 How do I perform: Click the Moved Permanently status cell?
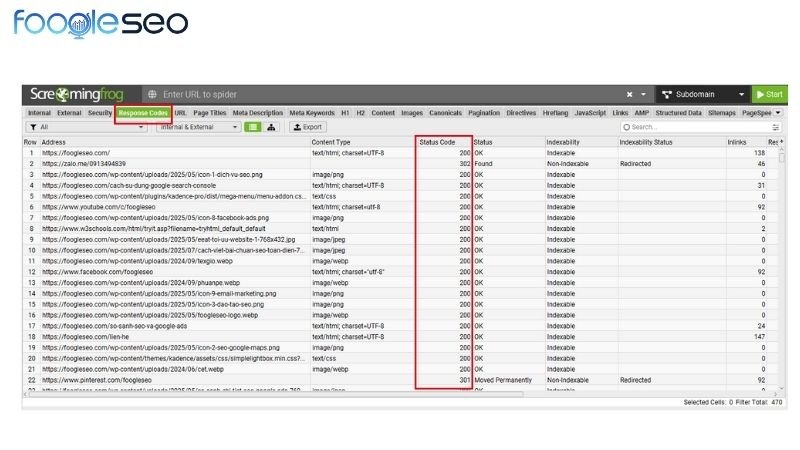[x=503, y=380]
